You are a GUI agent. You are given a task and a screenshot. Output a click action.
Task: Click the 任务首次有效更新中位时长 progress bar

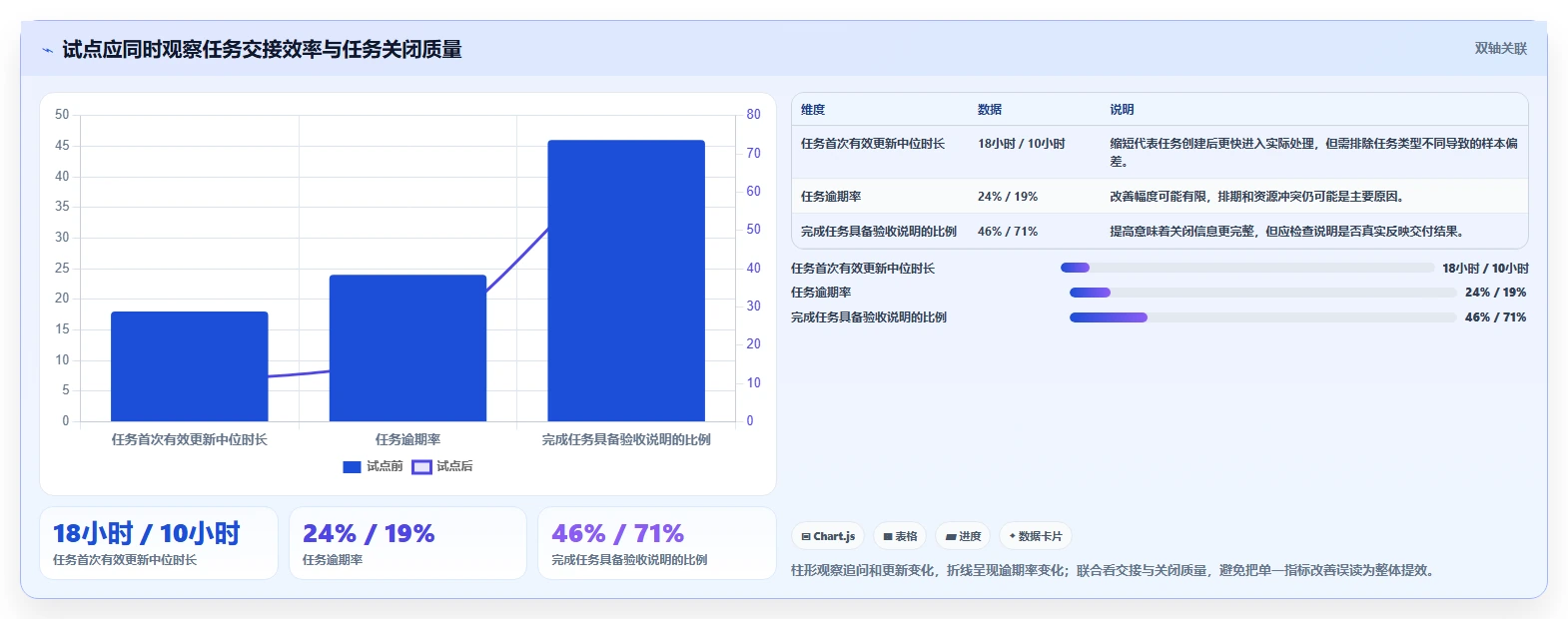point(1247,268)
